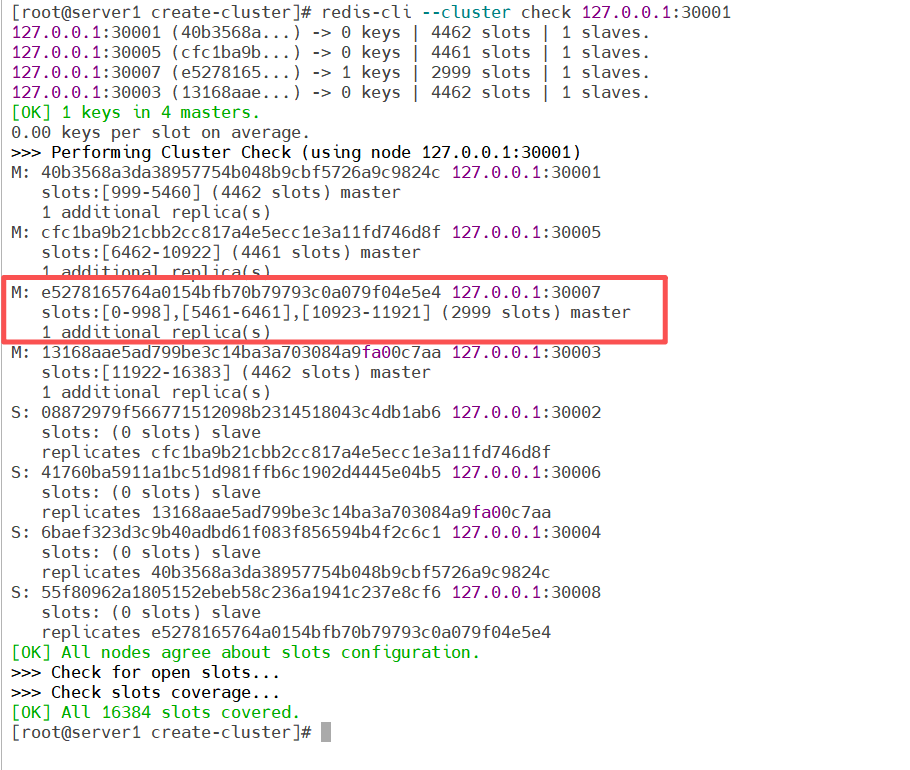Image resolution: width=910 pixels, height=770 pixels.
Task: Click the slots line with [0-998],[5461-6461],[10923-11921]
Action: (x=335, y=313)
